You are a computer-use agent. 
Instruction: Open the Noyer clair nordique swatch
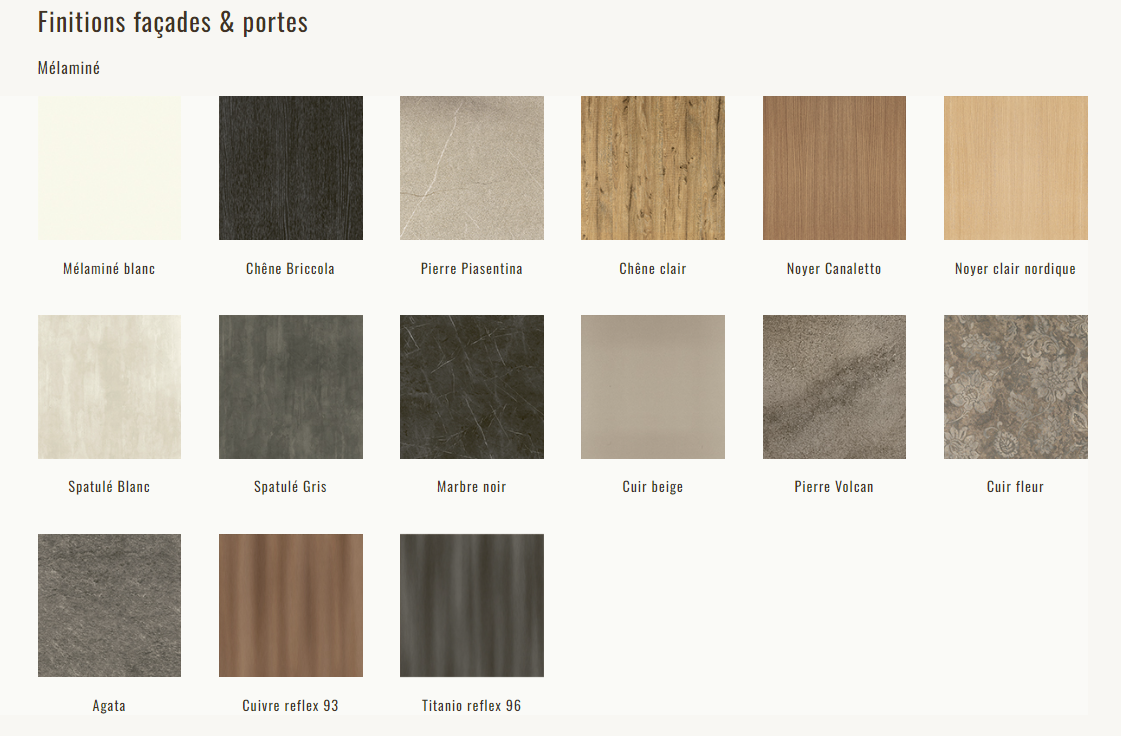pos(1016,168)
